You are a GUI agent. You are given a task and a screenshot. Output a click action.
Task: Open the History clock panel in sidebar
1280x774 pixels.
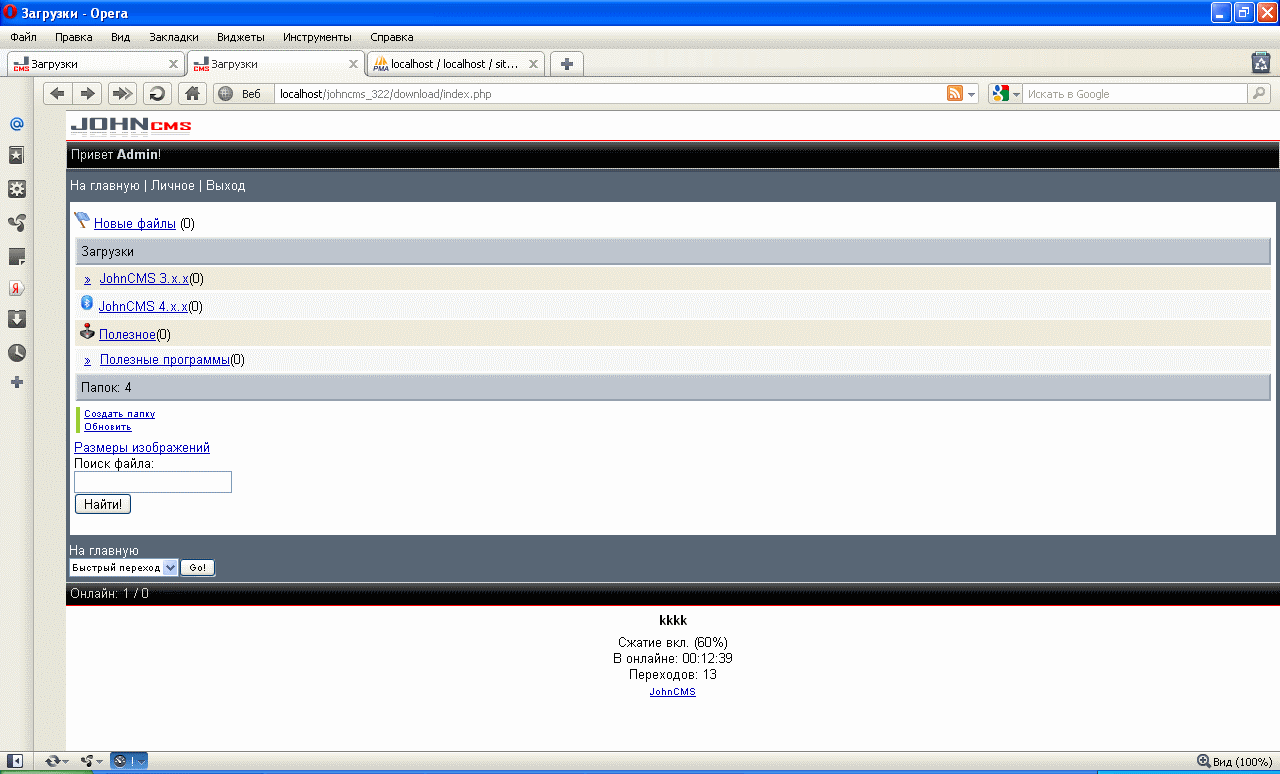tap(16, 353)
